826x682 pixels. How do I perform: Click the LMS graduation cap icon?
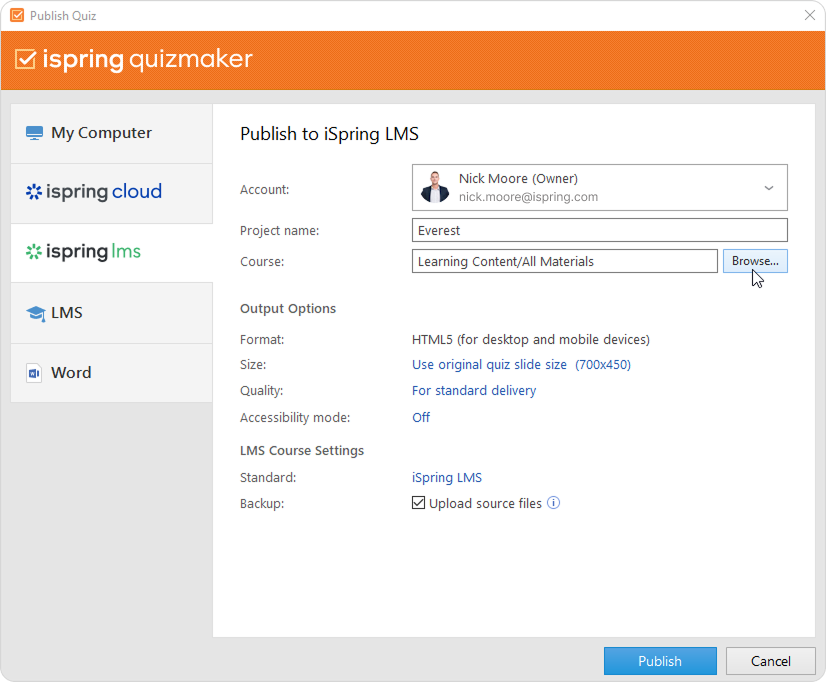(x=35, y=313)
